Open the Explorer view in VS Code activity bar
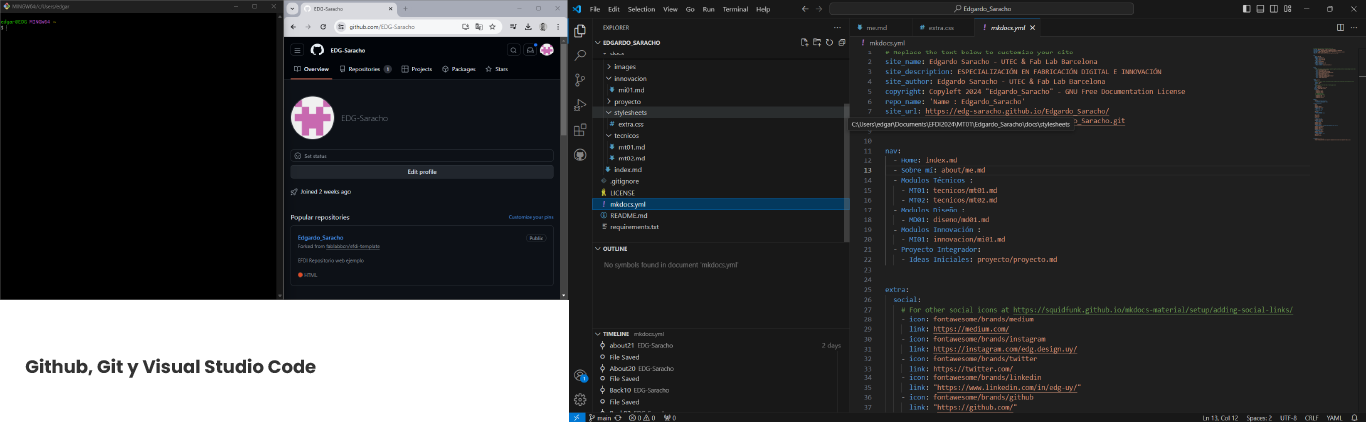 (x=580, y=31)
